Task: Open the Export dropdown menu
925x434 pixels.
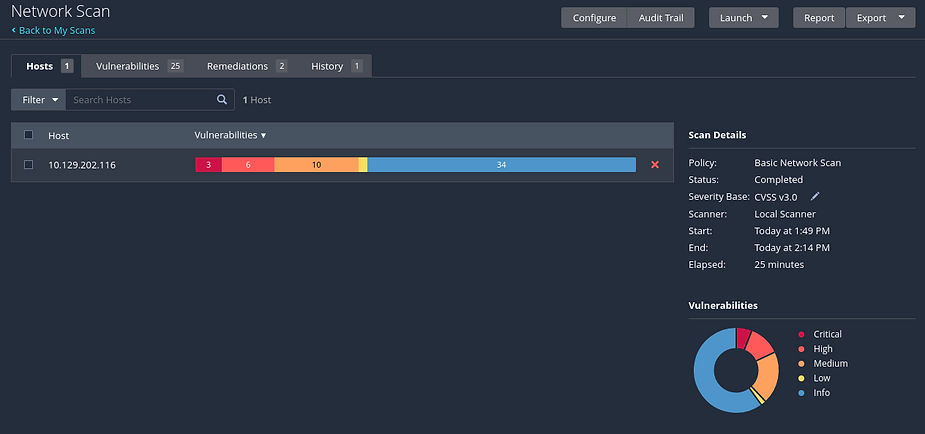Action: click(880, 18)
